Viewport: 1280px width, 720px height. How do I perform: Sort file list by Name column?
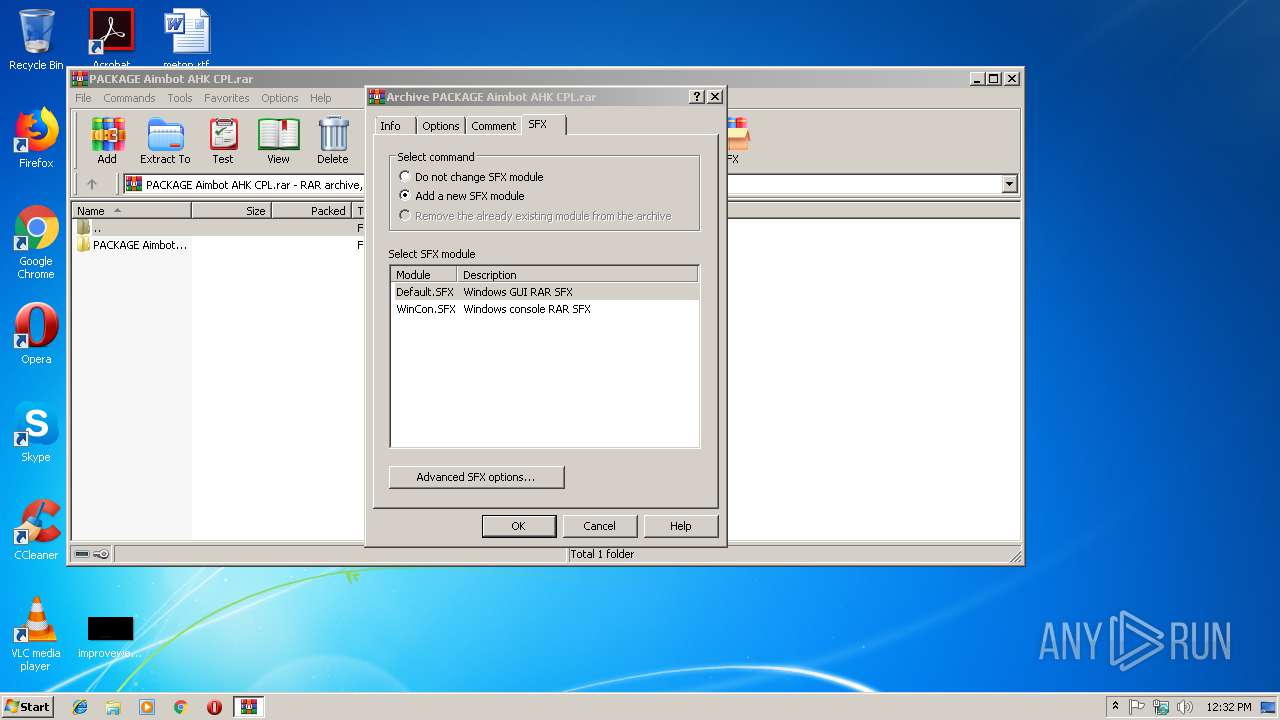click(x=132, y=211)
